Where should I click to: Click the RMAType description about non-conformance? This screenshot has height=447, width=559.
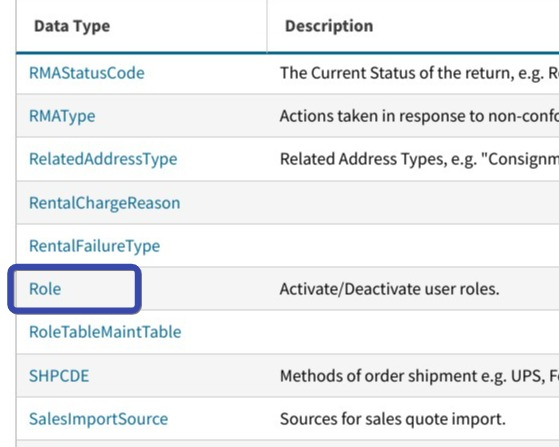tap(419, 116)
